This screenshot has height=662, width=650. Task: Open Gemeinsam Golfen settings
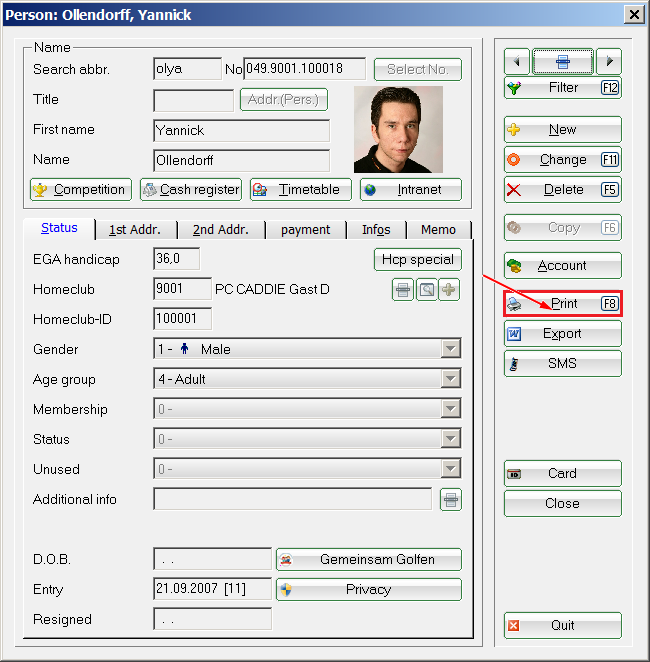(369, 559)
